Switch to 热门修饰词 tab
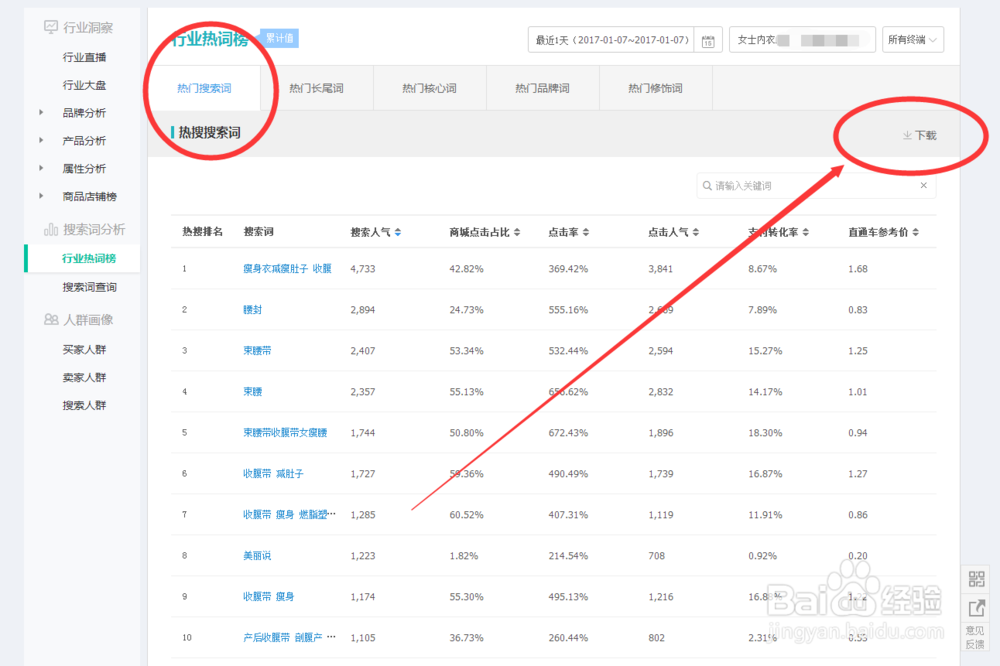Viewport: 1000px width, 666px height. [x=655, y=88]
